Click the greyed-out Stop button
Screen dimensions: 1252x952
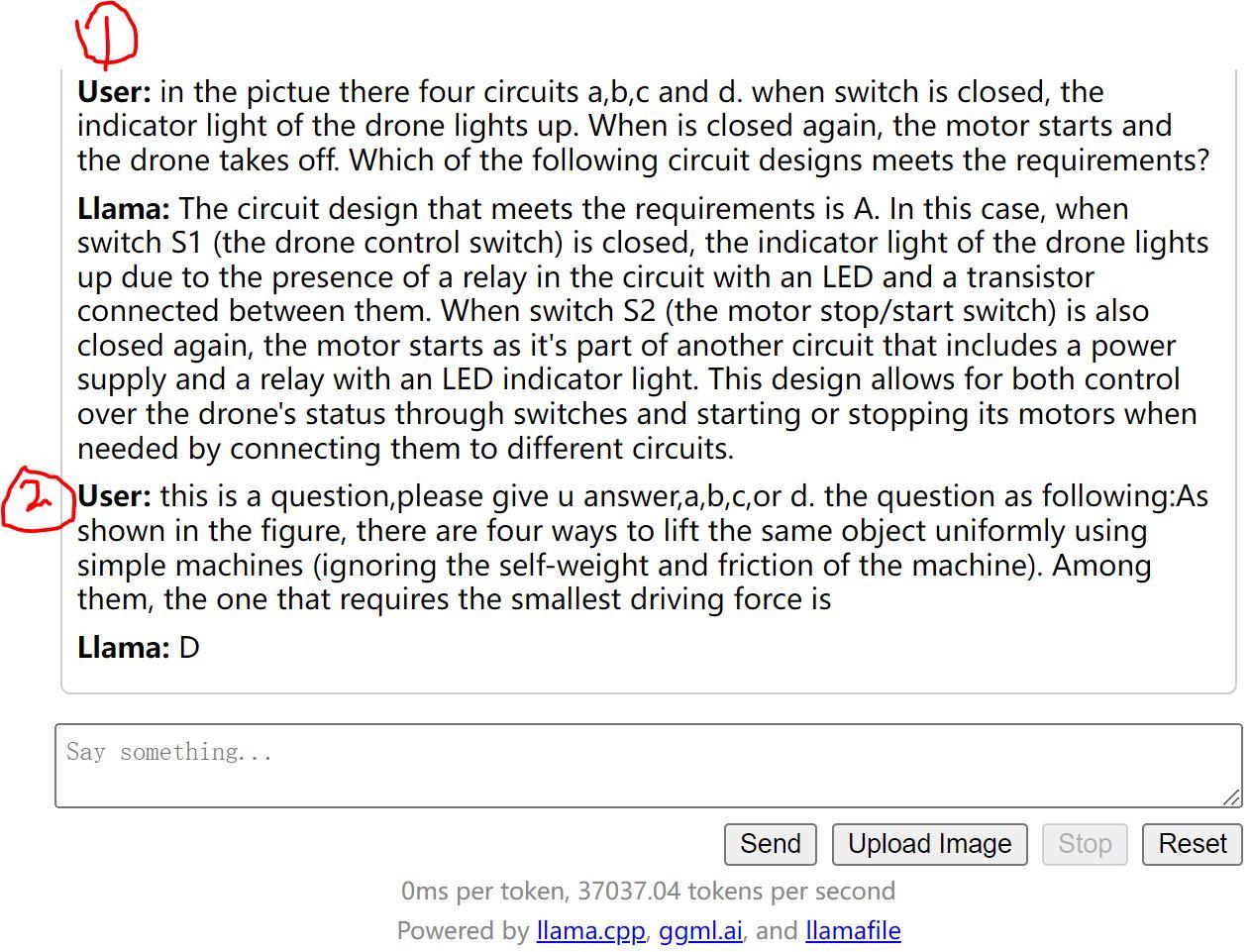click(x=1084, y=844)
